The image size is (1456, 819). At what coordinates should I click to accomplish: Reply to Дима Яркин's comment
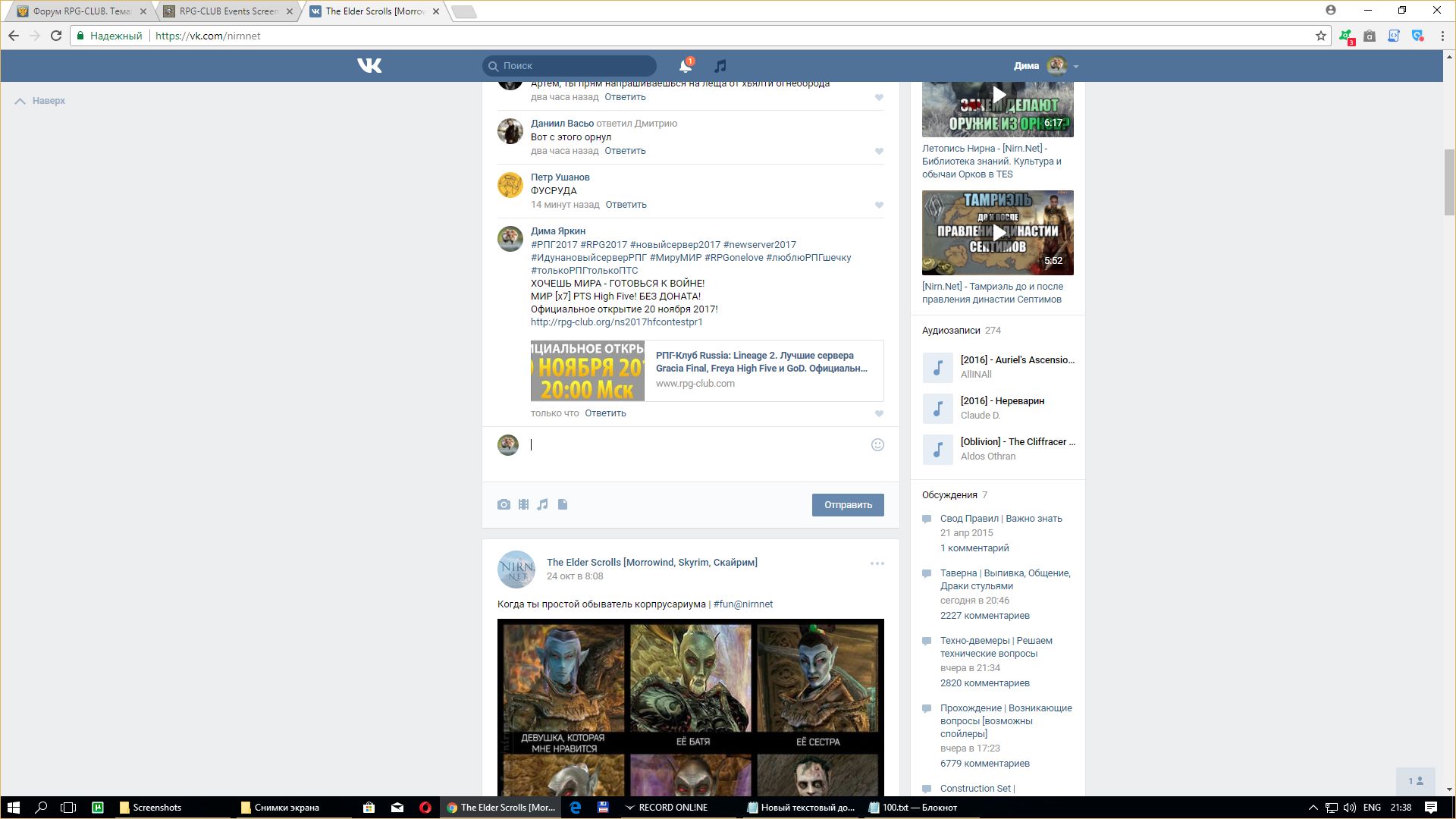605,413
